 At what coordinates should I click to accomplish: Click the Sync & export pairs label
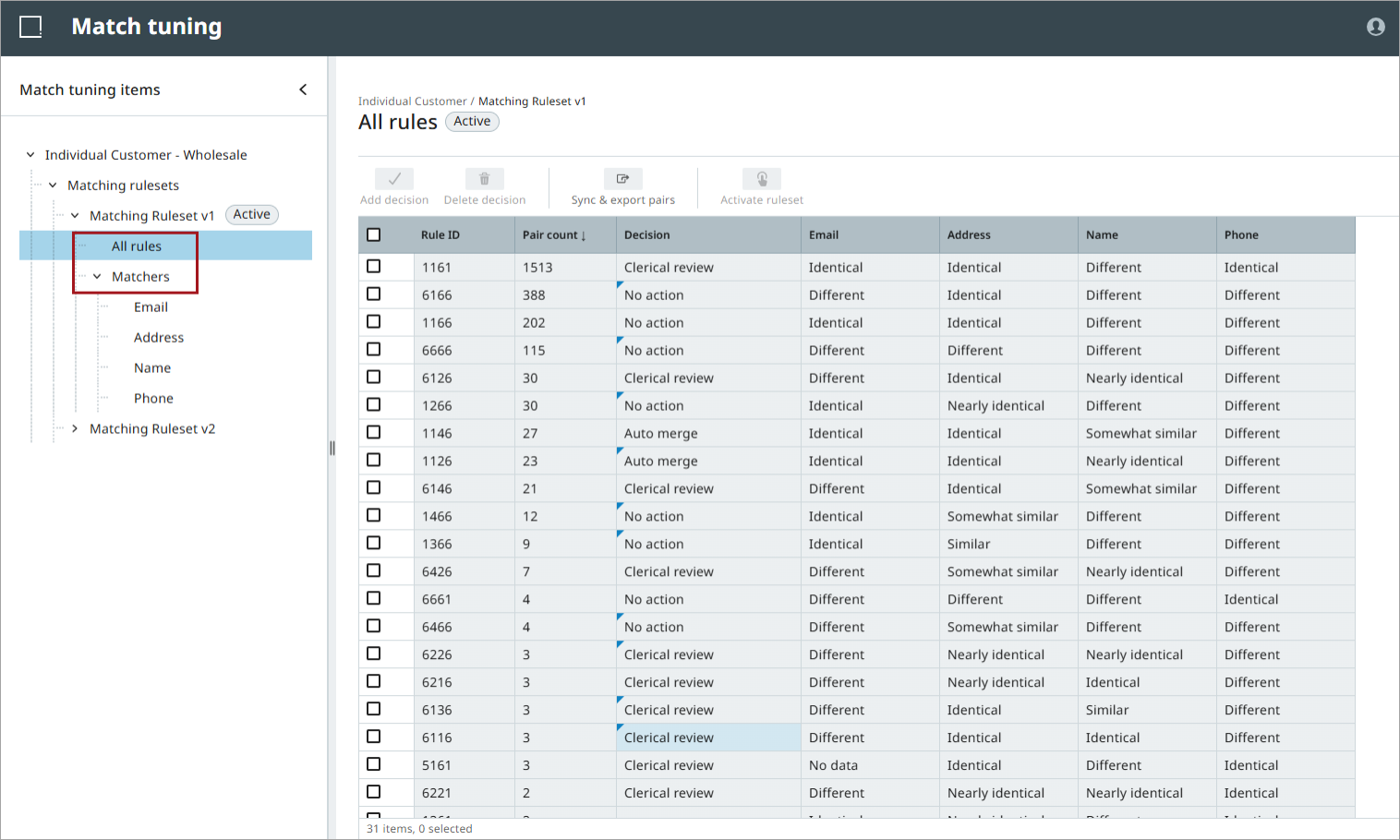(623, 200)
